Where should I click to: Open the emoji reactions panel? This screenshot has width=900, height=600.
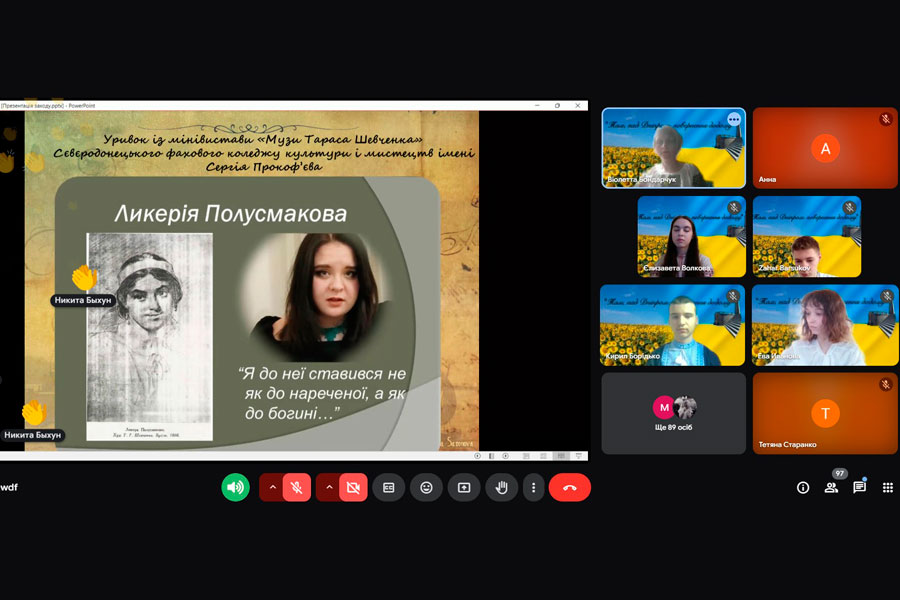point(426,487)
